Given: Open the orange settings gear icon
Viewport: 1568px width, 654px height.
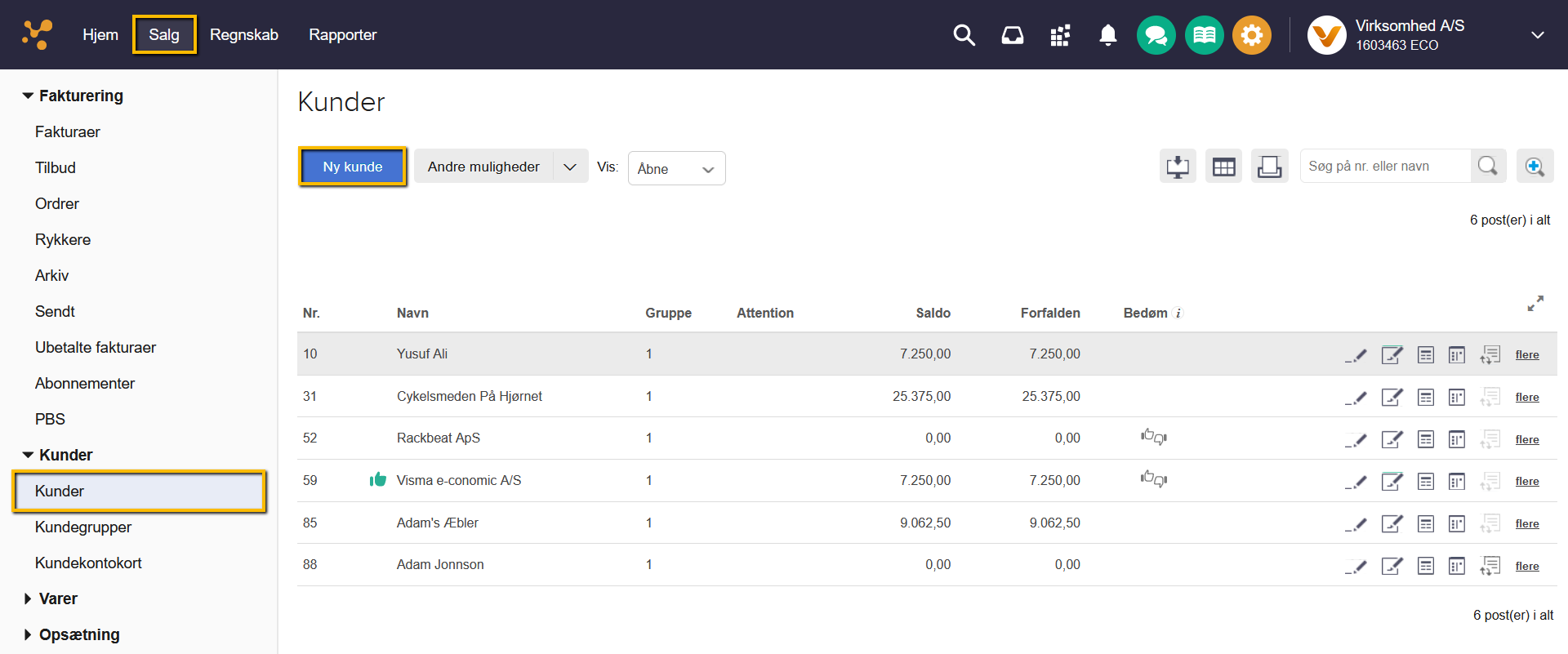Looking at the screenshot, I should click(1251, 35).
